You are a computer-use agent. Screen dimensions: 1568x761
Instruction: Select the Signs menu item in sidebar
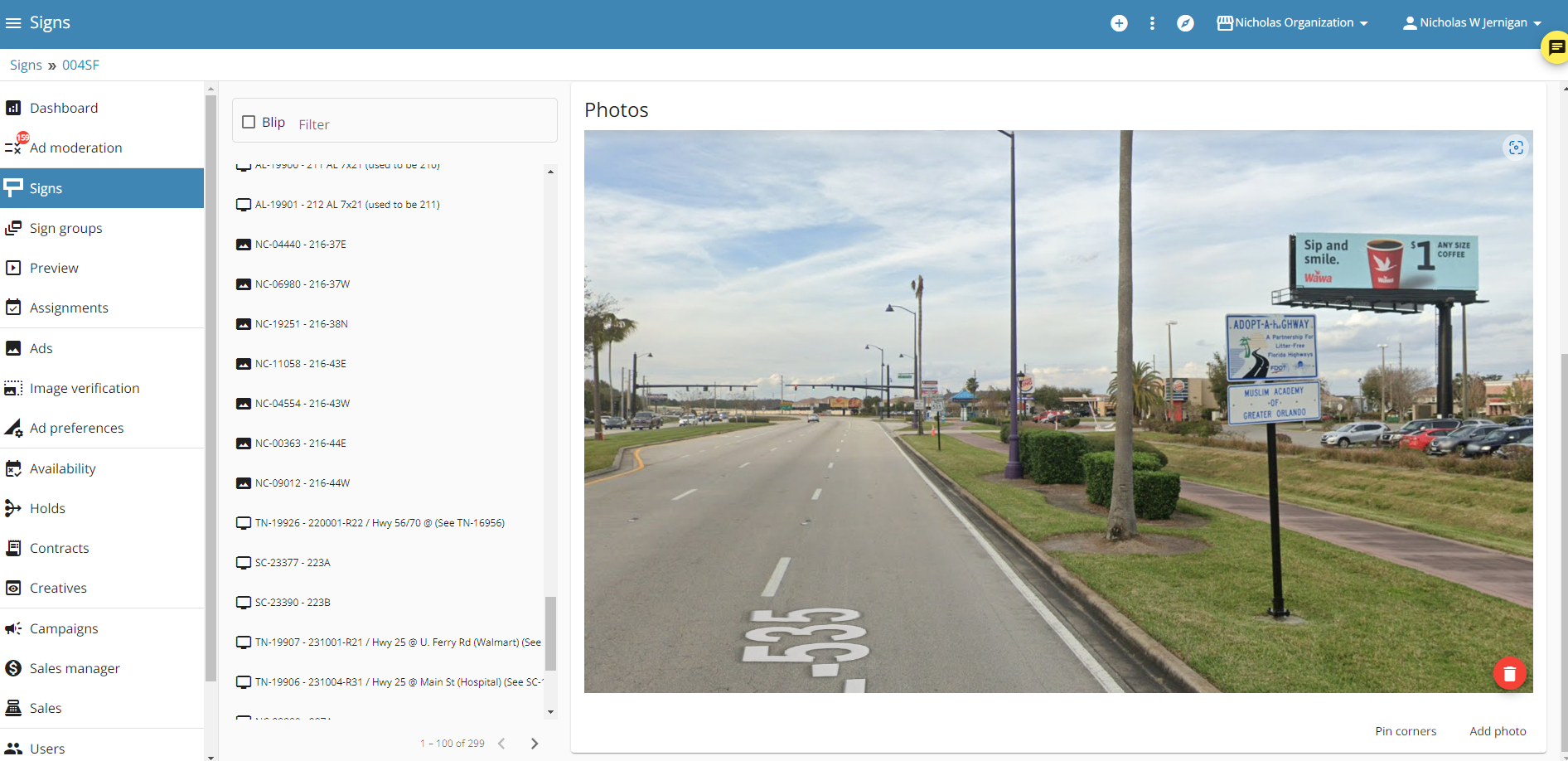(x=102, y=188)
